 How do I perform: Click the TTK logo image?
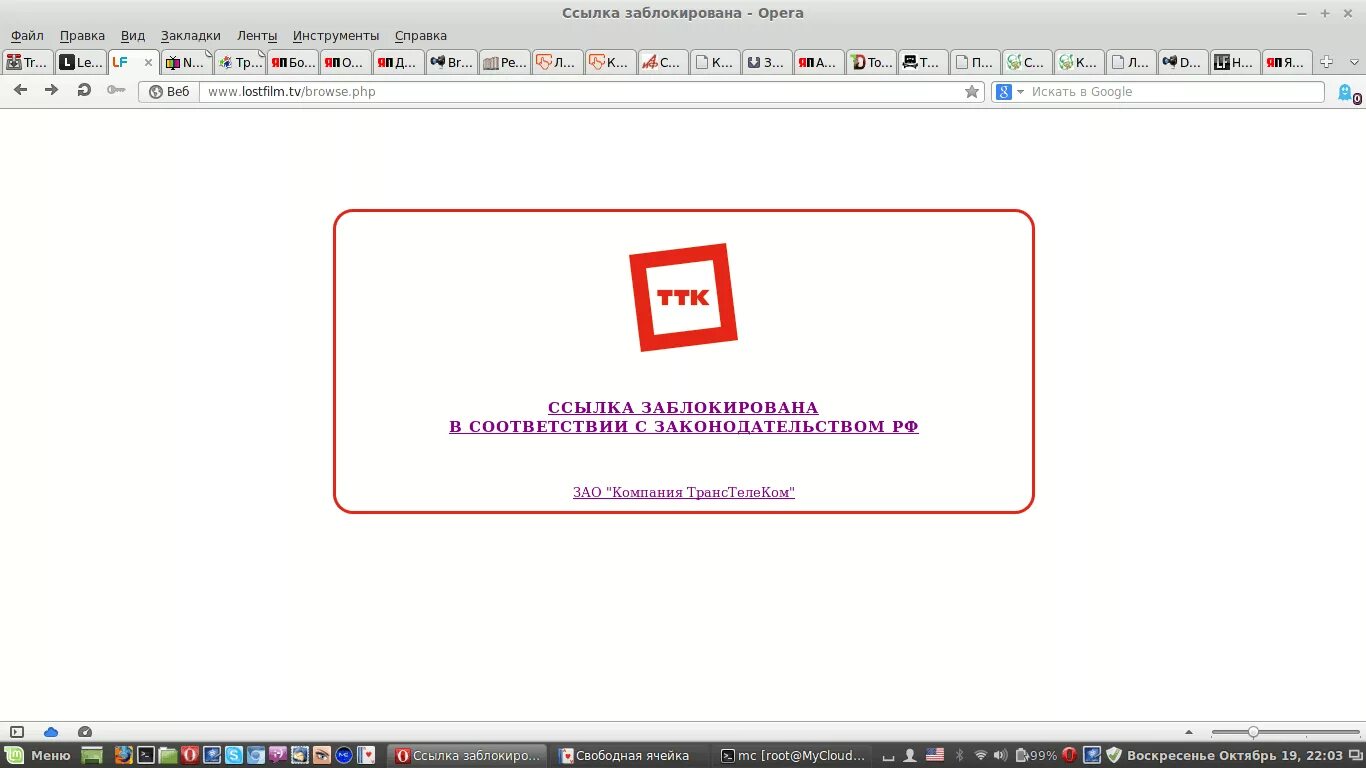point(683,298)
